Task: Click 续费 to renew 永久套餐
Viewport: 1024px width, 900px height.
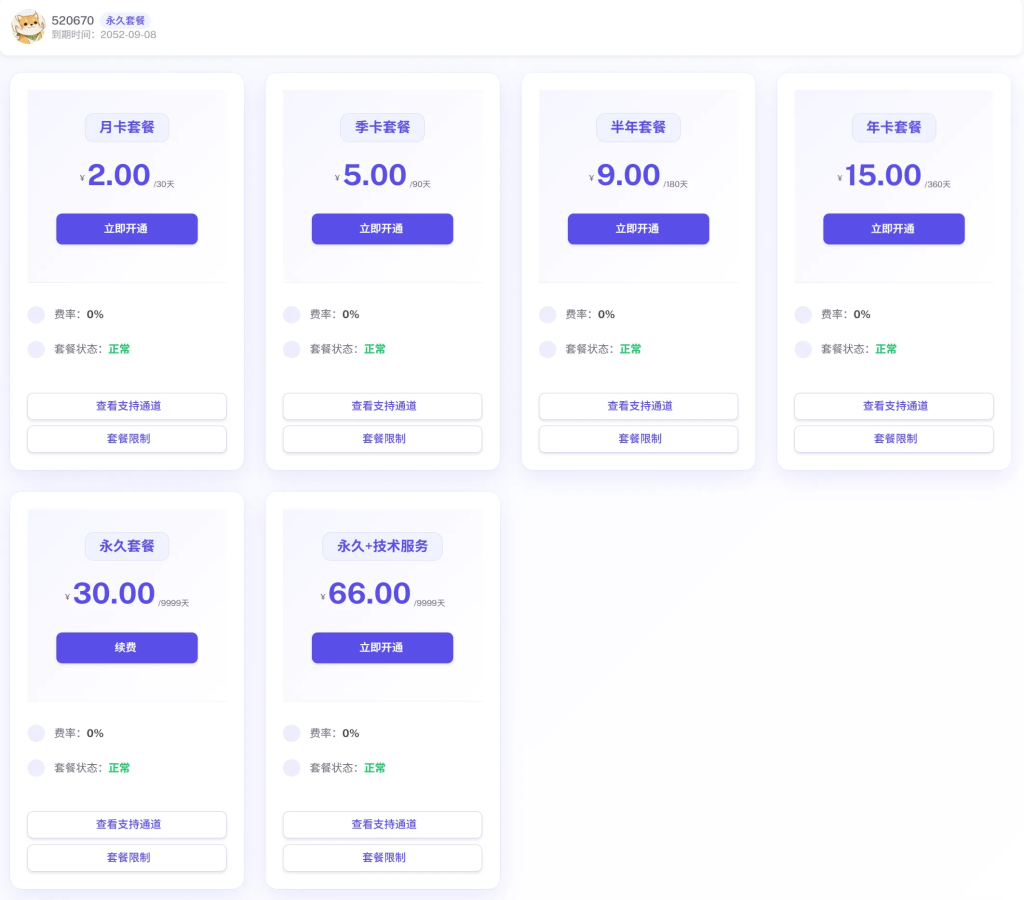Action: click(x=127, y=648)
